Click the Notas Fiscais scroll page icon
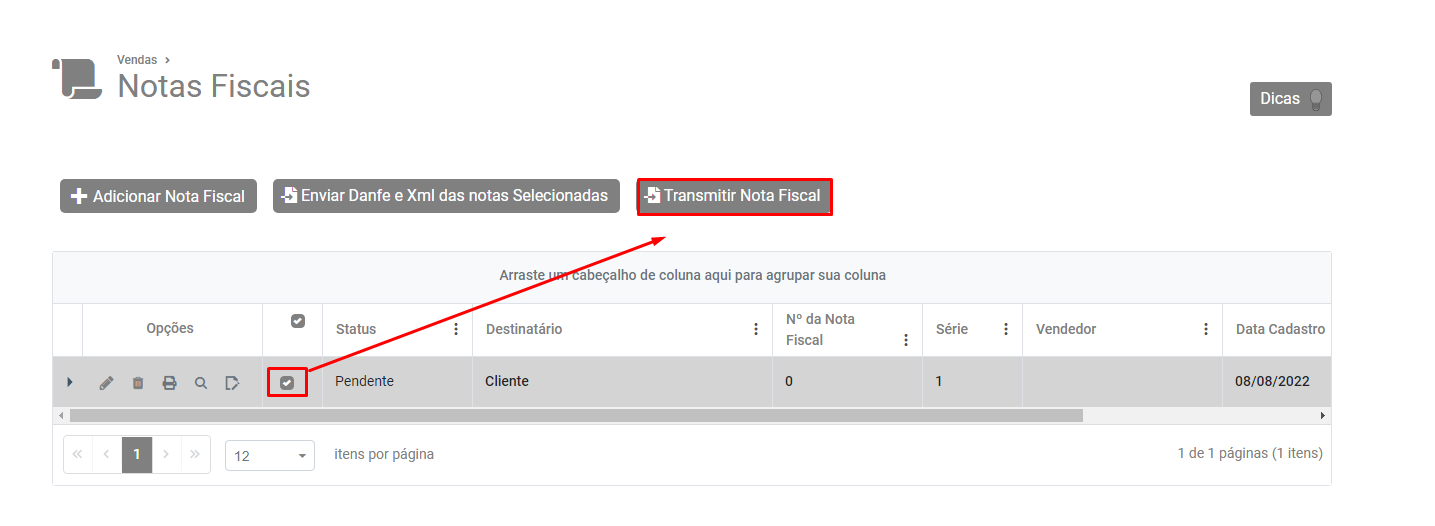This screenshot has height=526, width=1435. tap(77, 79)
